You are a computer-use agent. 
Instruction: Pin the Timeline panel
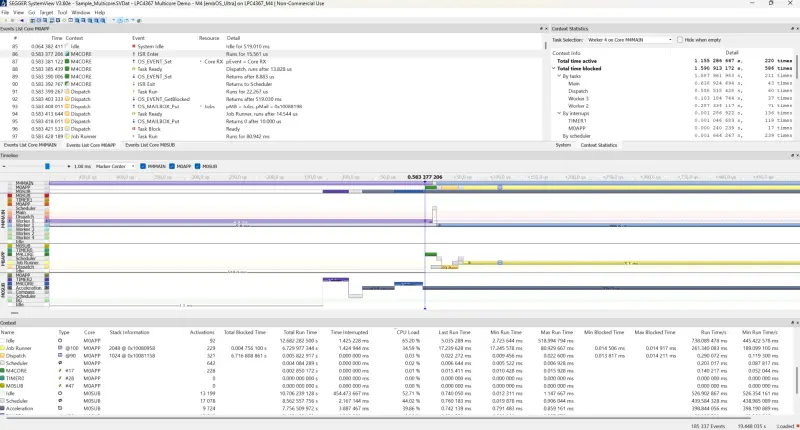pyautogui.click(x=792, y=156)
